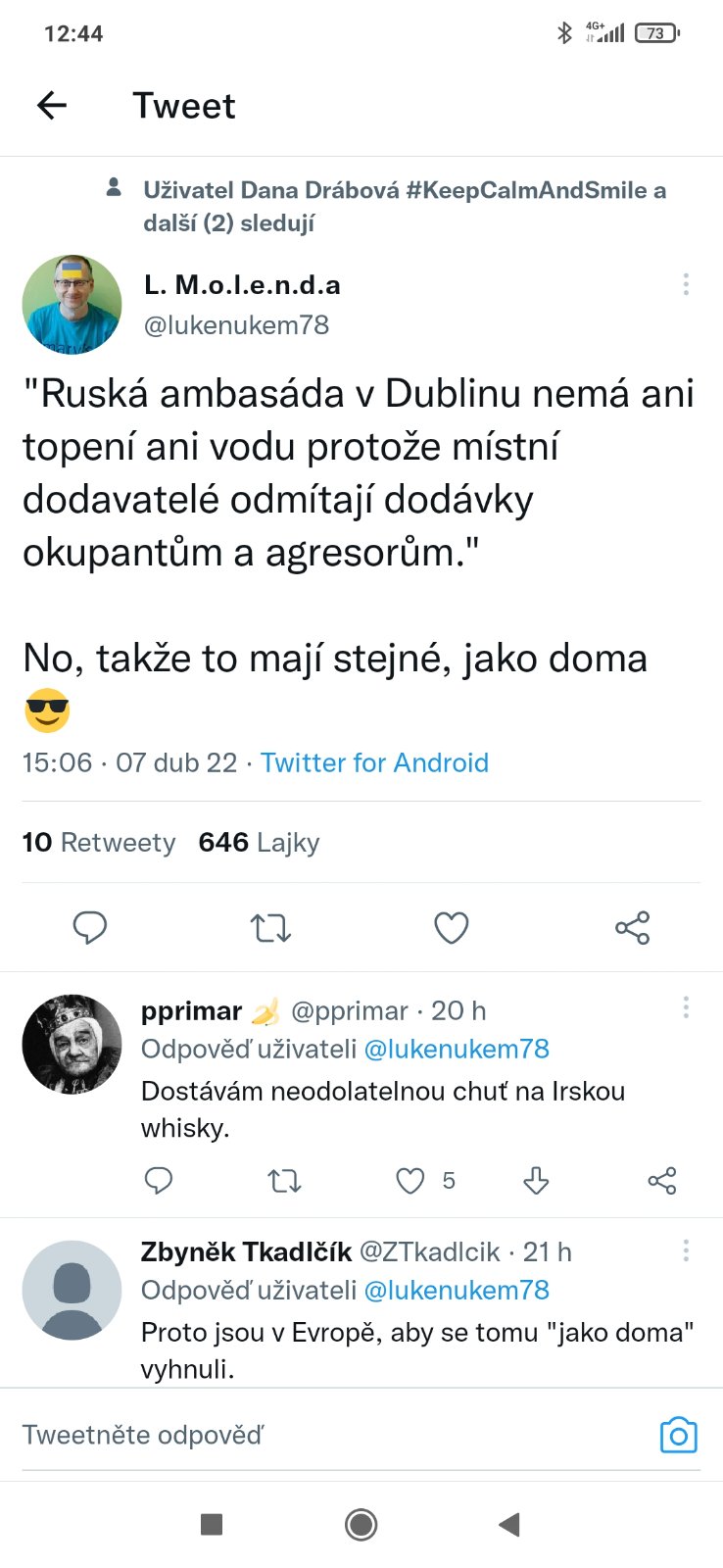
Task: Reply to pprimar's comment
Action: coord(159,1181)
